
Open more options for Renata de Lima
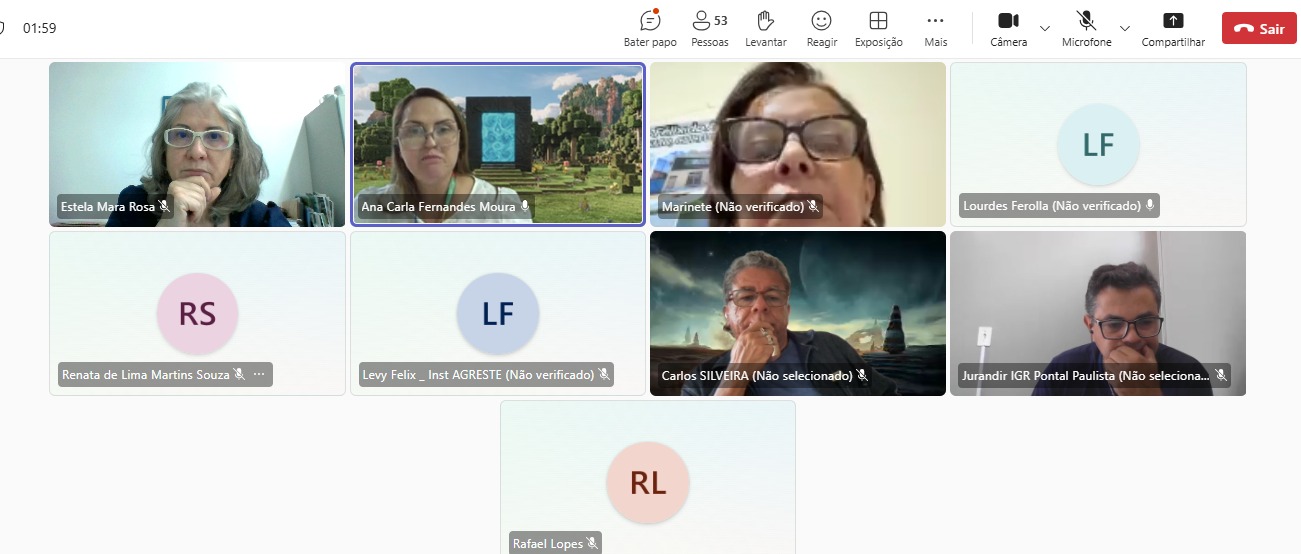[x=259, y=375]
